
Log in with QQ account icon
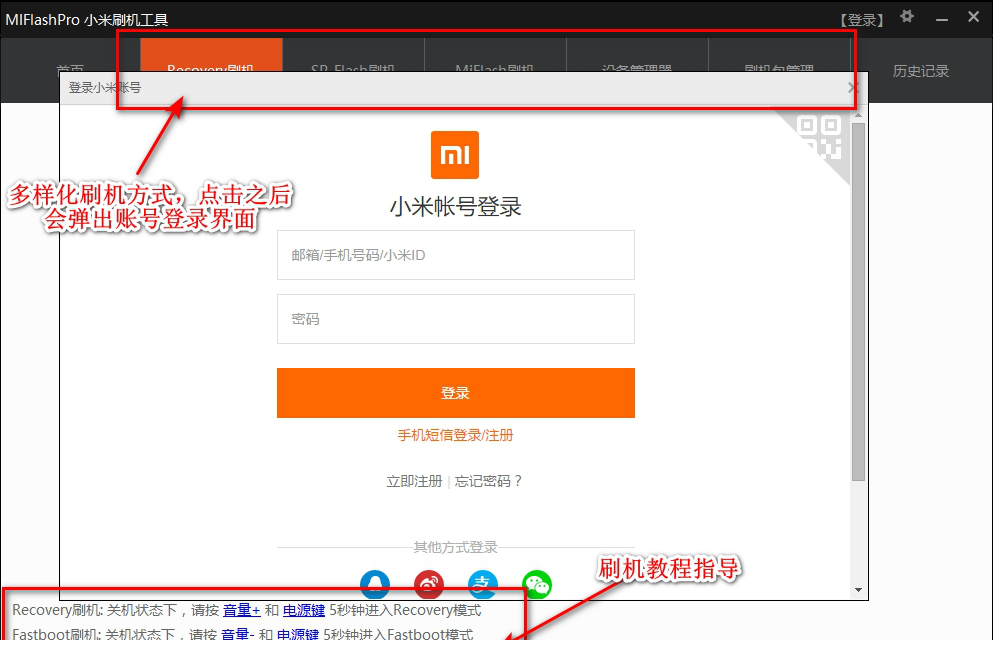[375, 584]
